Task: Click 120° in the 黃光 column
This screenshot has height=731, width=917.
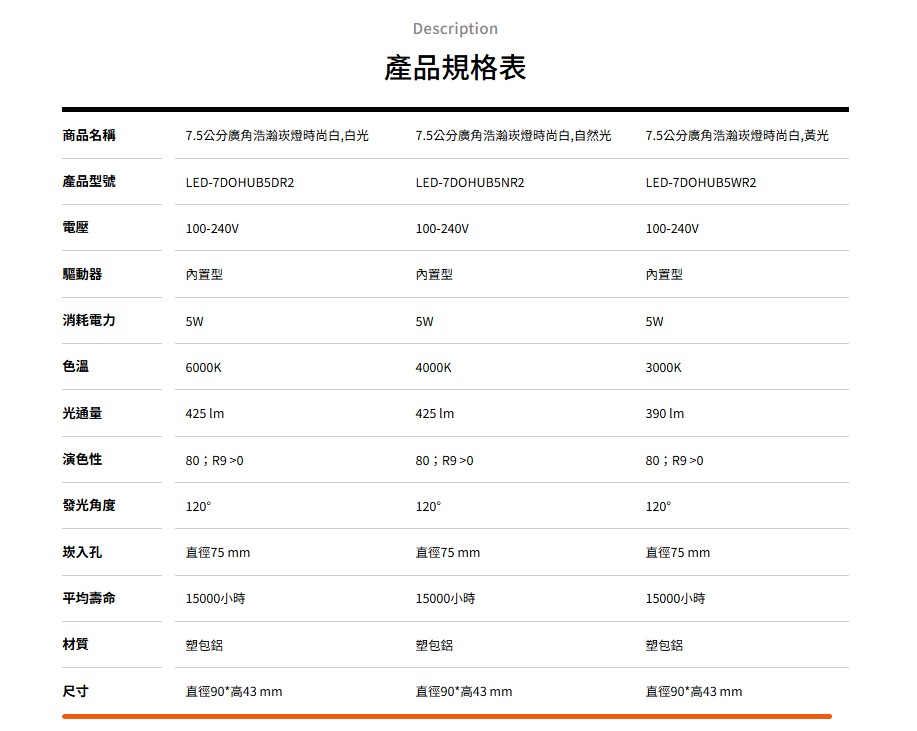Action: click(658, 506)
